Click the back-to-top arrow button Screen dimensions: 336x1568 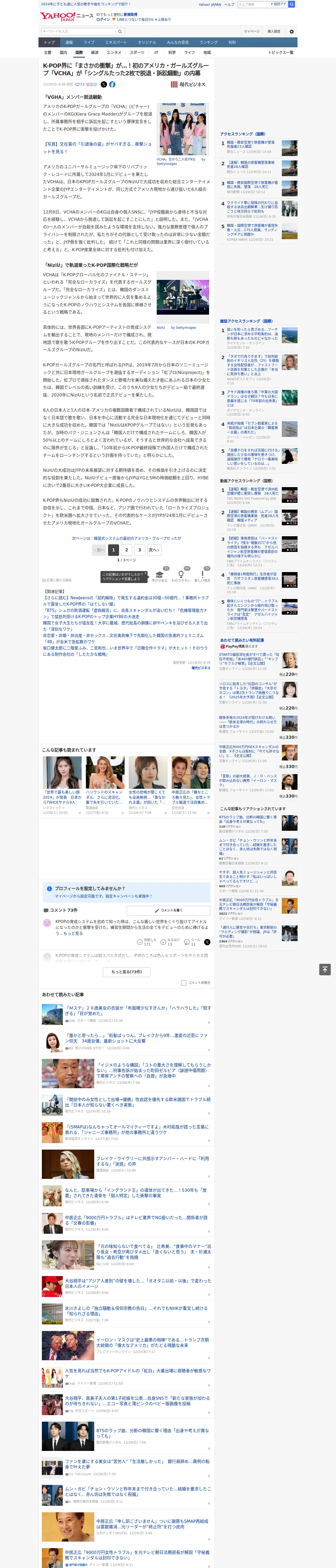325,970
